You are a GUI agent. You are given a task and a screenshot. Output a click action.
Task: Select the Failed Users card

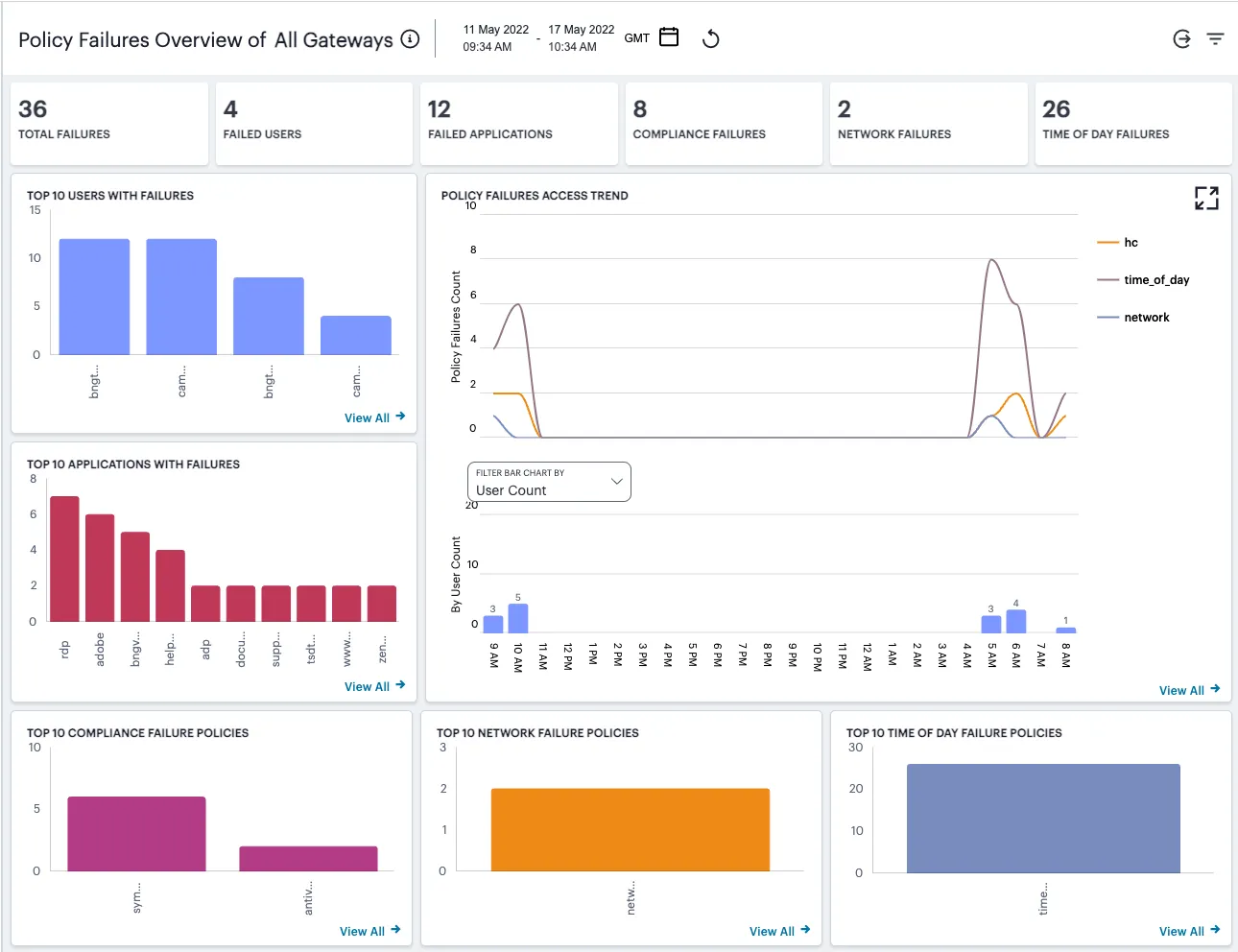coord(314,123)
